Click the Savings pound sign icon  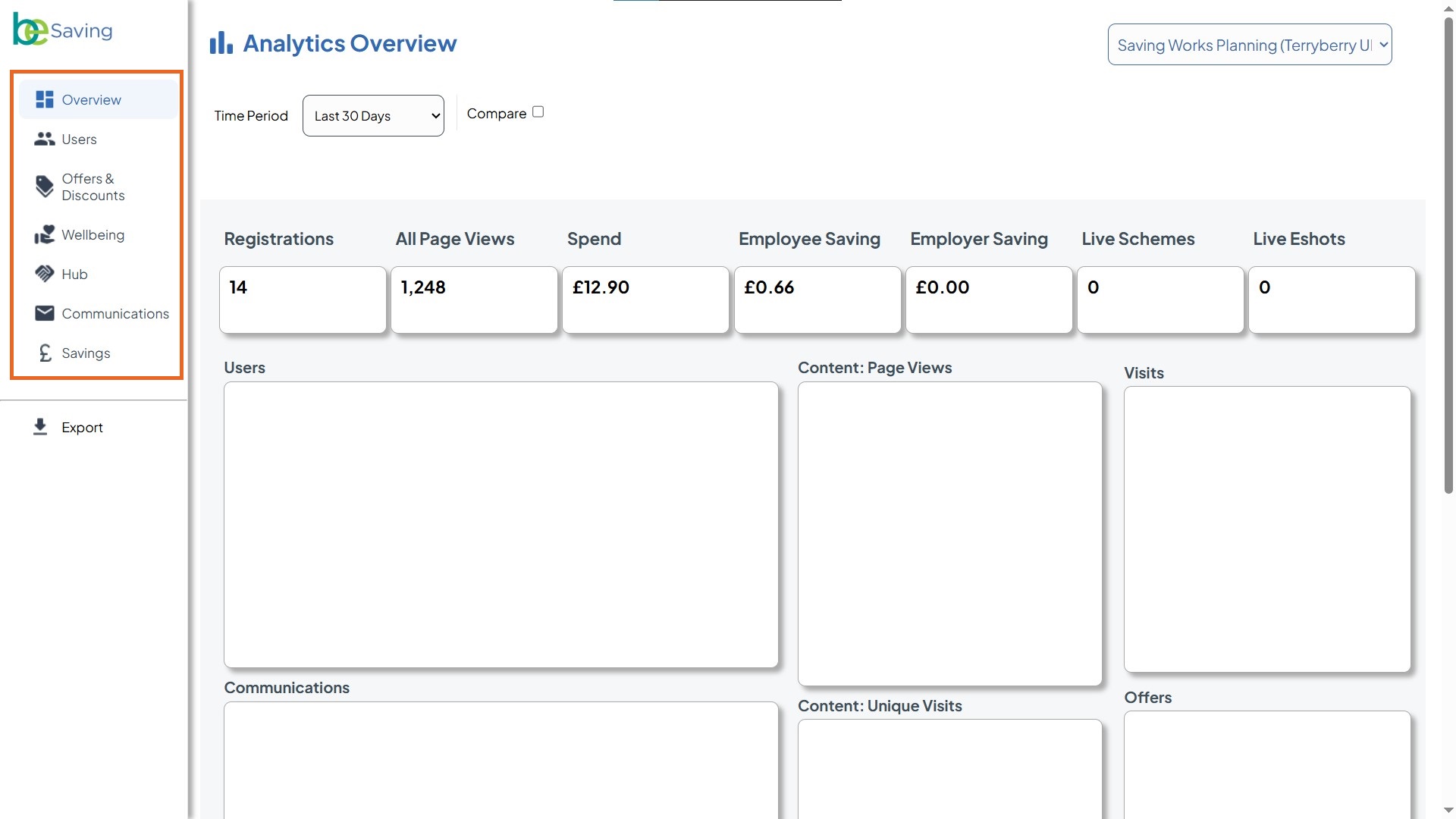click(x=45, y=353)
